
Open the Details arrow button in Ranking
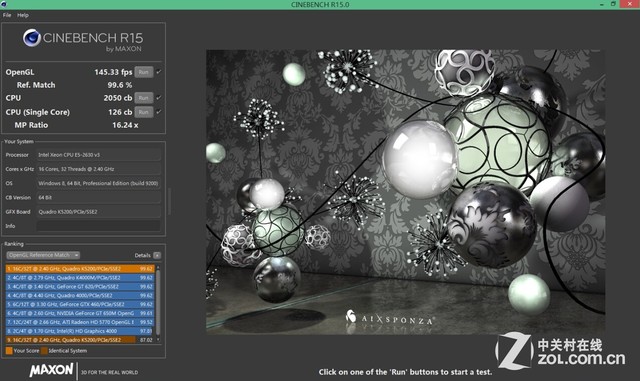point(157,255)
